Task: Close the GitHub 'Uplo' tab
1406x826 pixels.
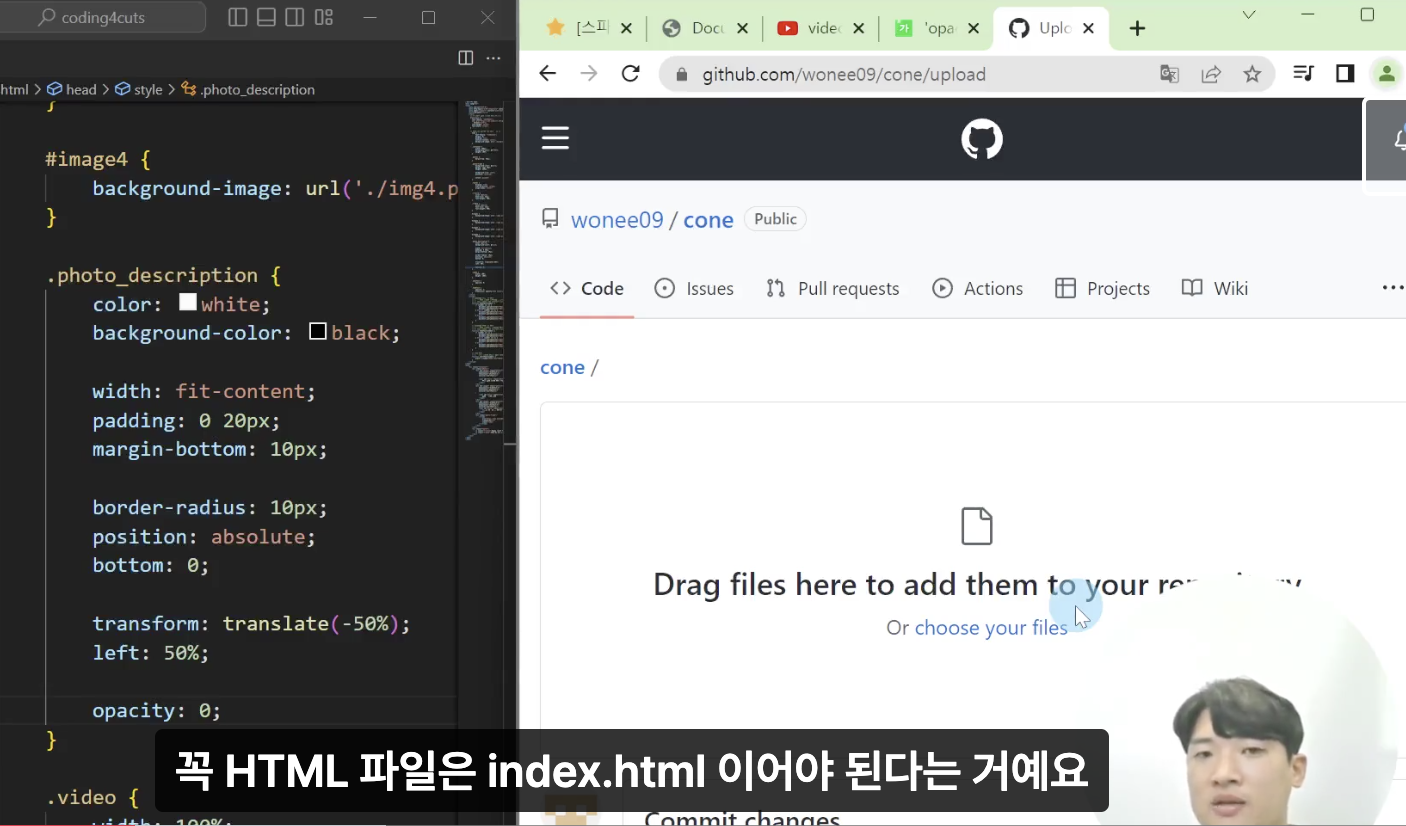Action: pos(1089,28)
